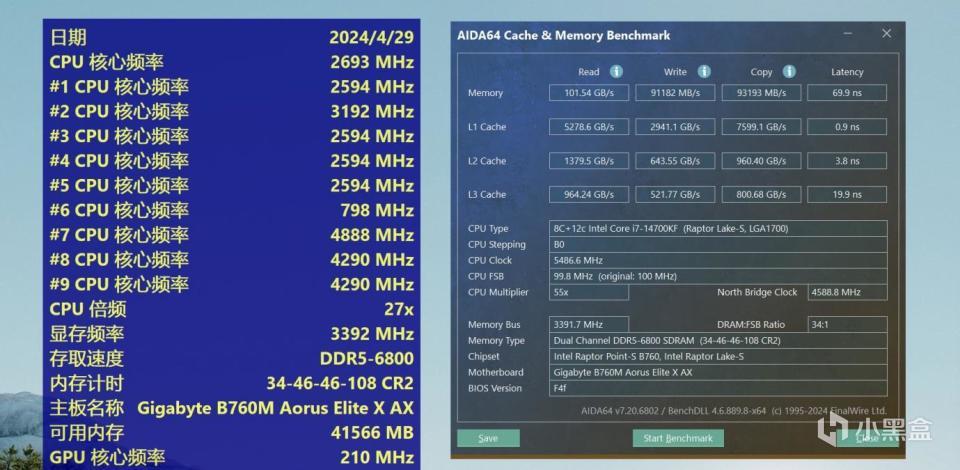Click #2 CPU value 3192 MHz
The width and height of the screenshot is (960, 470).
pyautogui.click(x=372, y=112)
